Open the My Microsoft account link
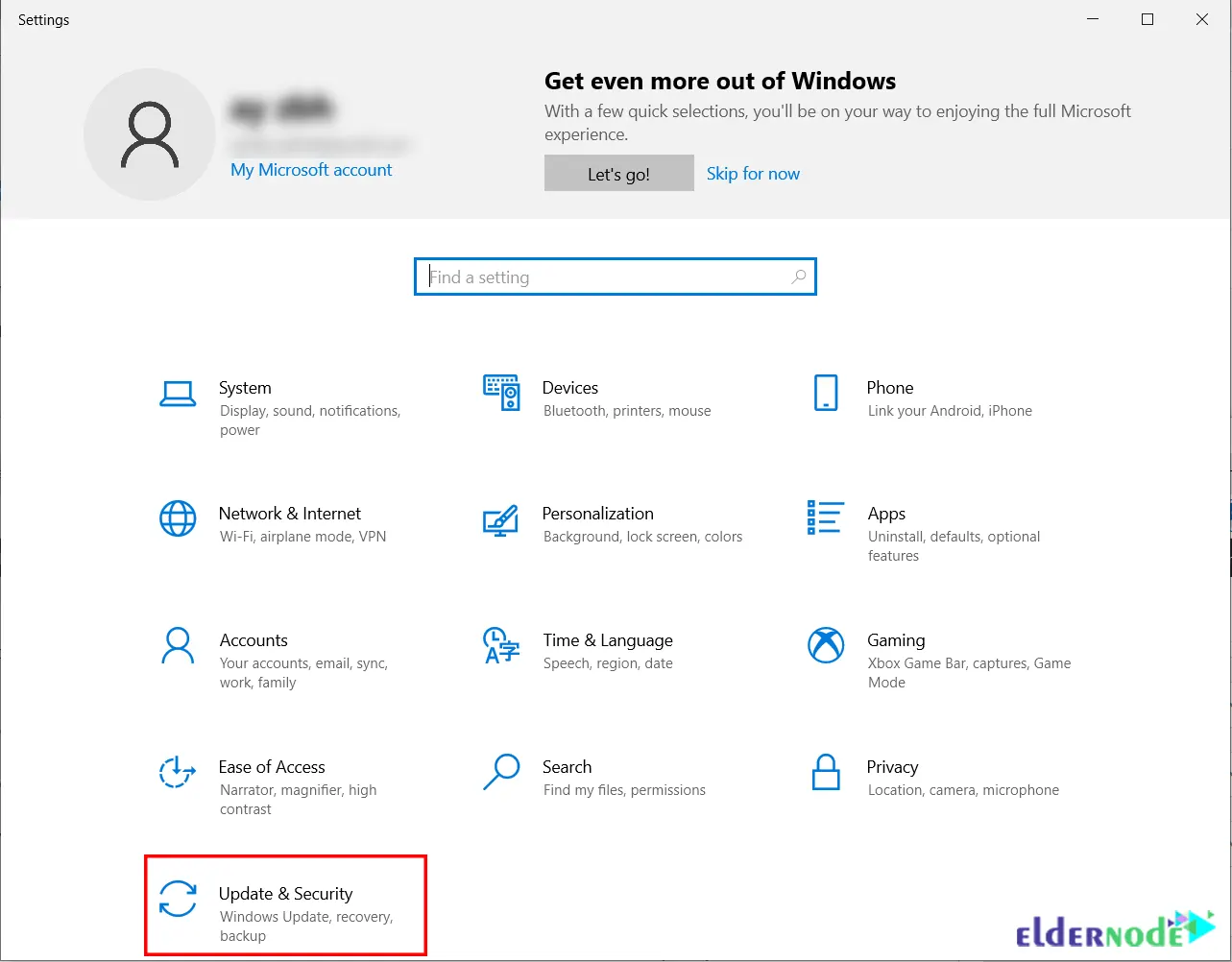Screen dimensions: 1232x962 pyautogui.click(x=311, y=169)
